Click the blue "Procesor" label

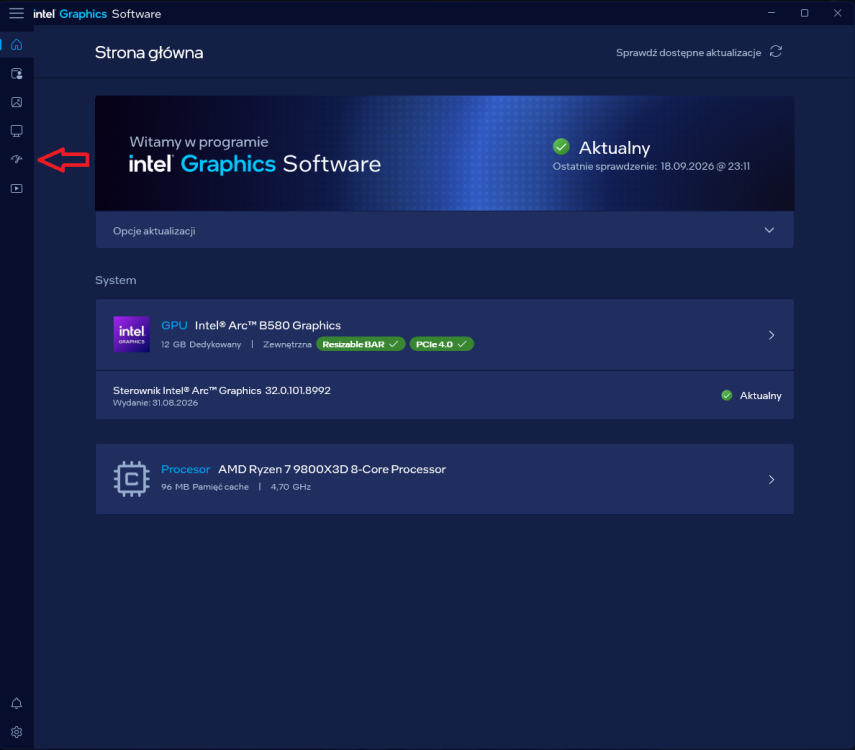coord(185,470)
